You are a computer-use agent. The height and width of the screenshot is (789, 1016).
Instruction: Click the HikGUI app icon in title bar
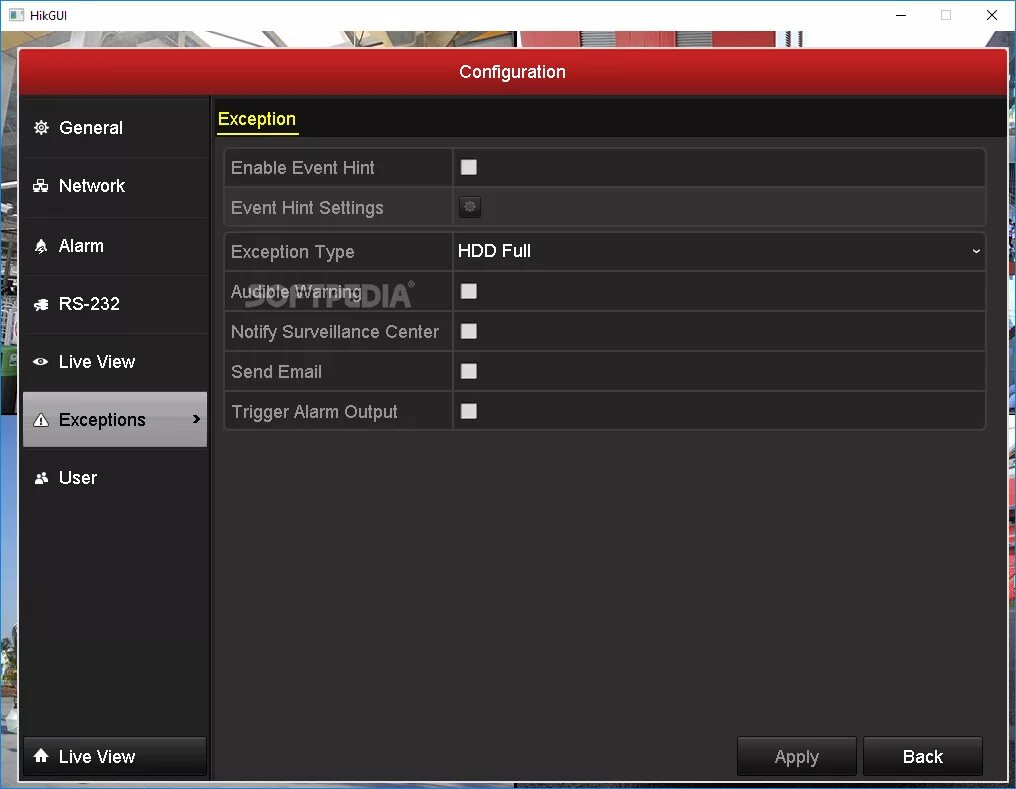[16, 15]
